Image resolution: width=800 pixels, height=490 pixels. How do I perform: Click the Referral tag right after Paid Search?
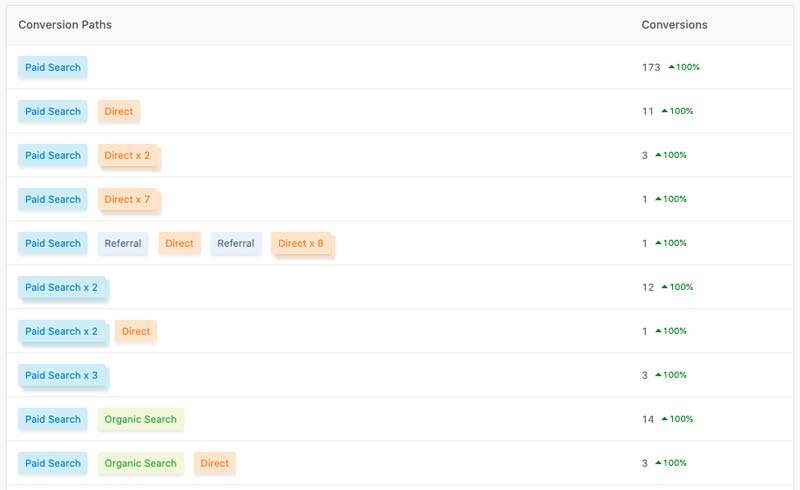(x=124, y=244)
